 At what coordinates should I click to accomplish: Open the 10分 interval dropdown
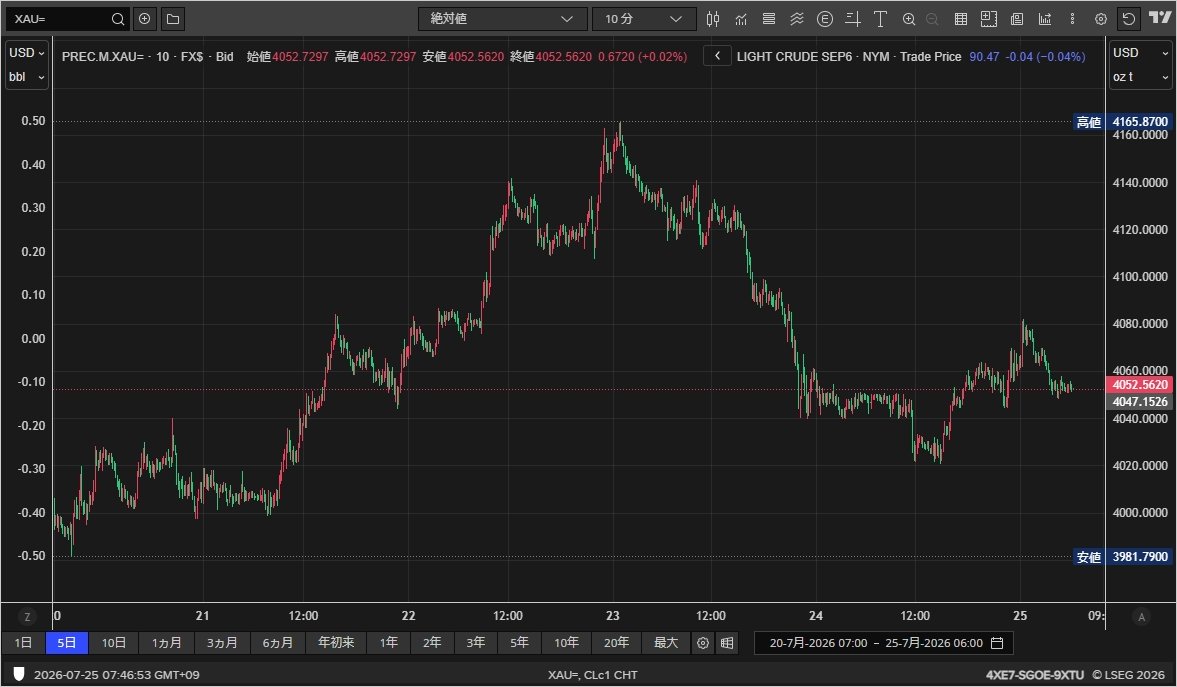point(644,19)
